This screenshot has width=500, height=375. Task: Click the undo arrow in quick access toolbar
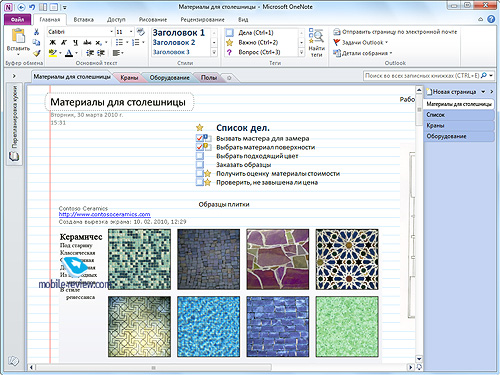pos(32,7)
